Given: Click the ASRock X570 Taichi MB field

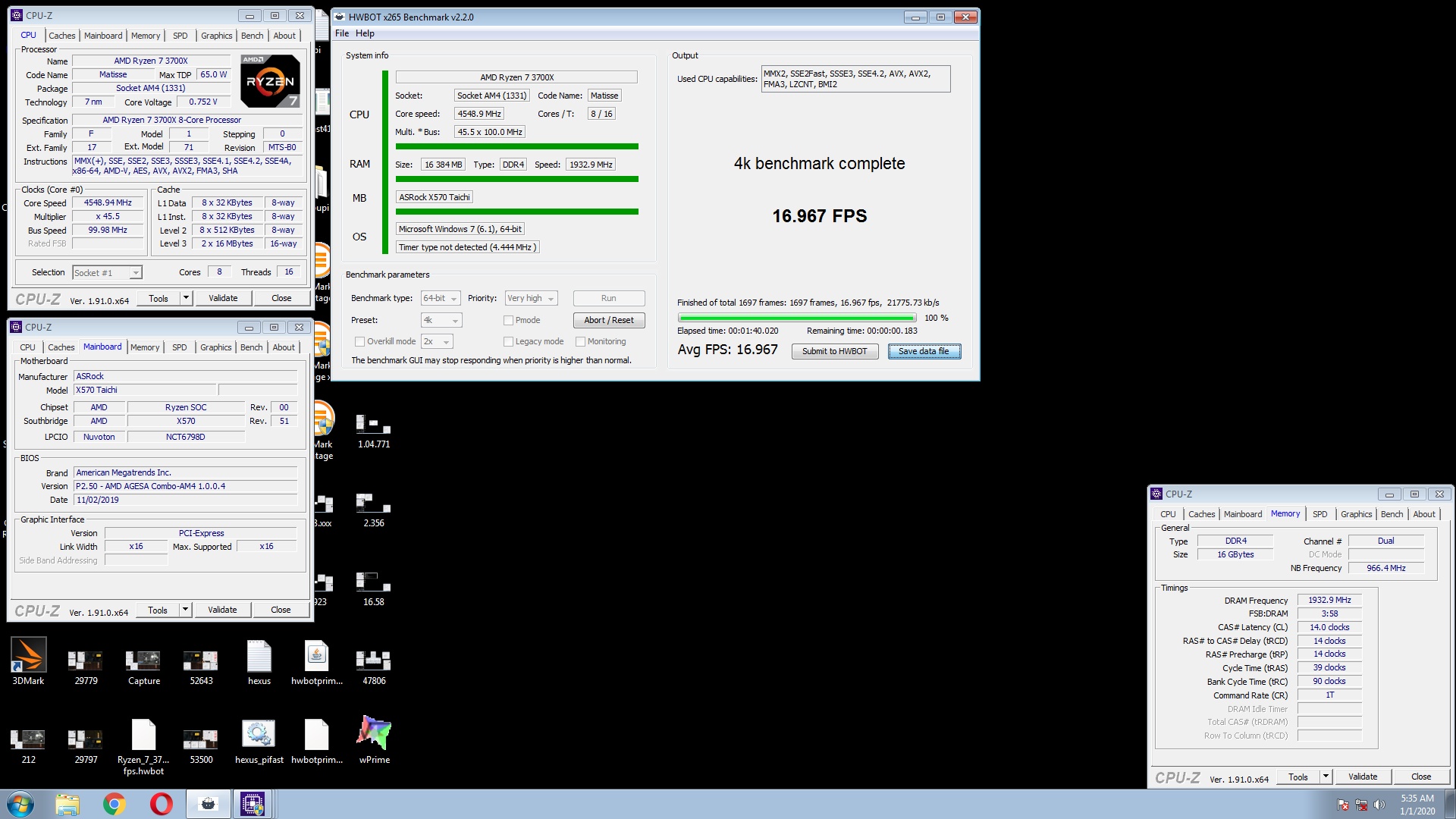Looking at the screenshot, I should click(435, 197).
